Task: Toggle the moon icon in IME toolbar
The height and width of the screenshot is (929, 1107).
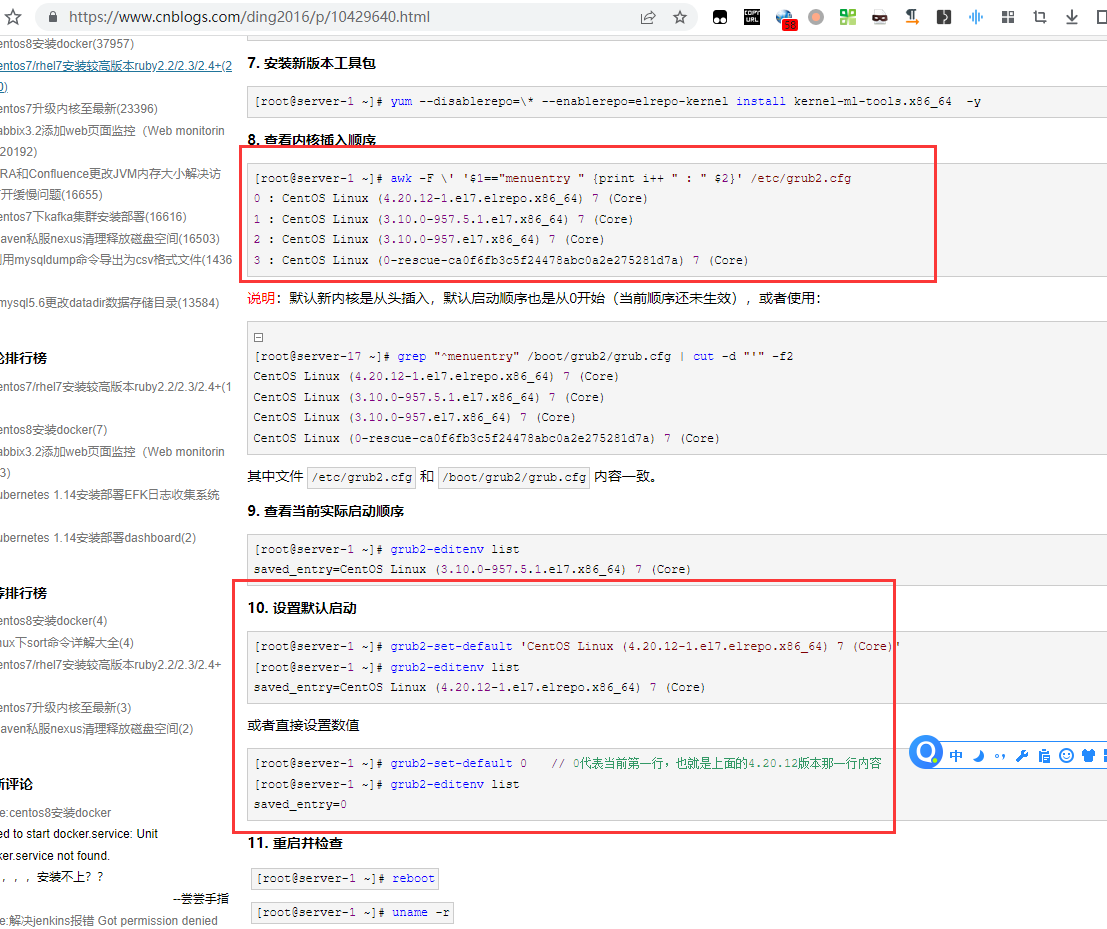Action: [979, 756]
